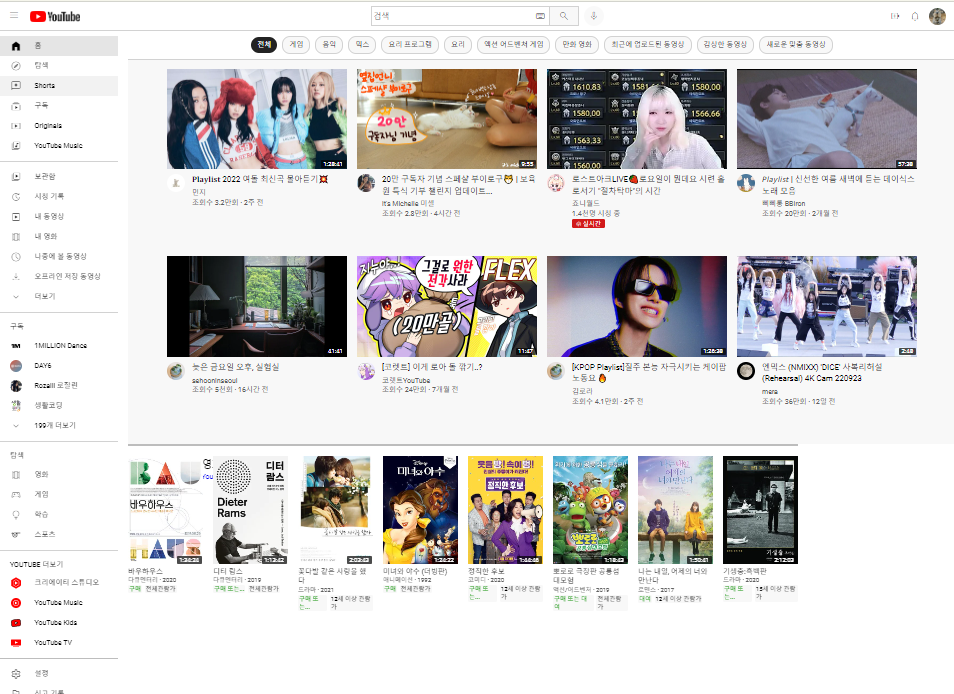Open the cat 20만 subscriber special thumbnail
This screenshot has height=694, width=954.
point(447,119)
